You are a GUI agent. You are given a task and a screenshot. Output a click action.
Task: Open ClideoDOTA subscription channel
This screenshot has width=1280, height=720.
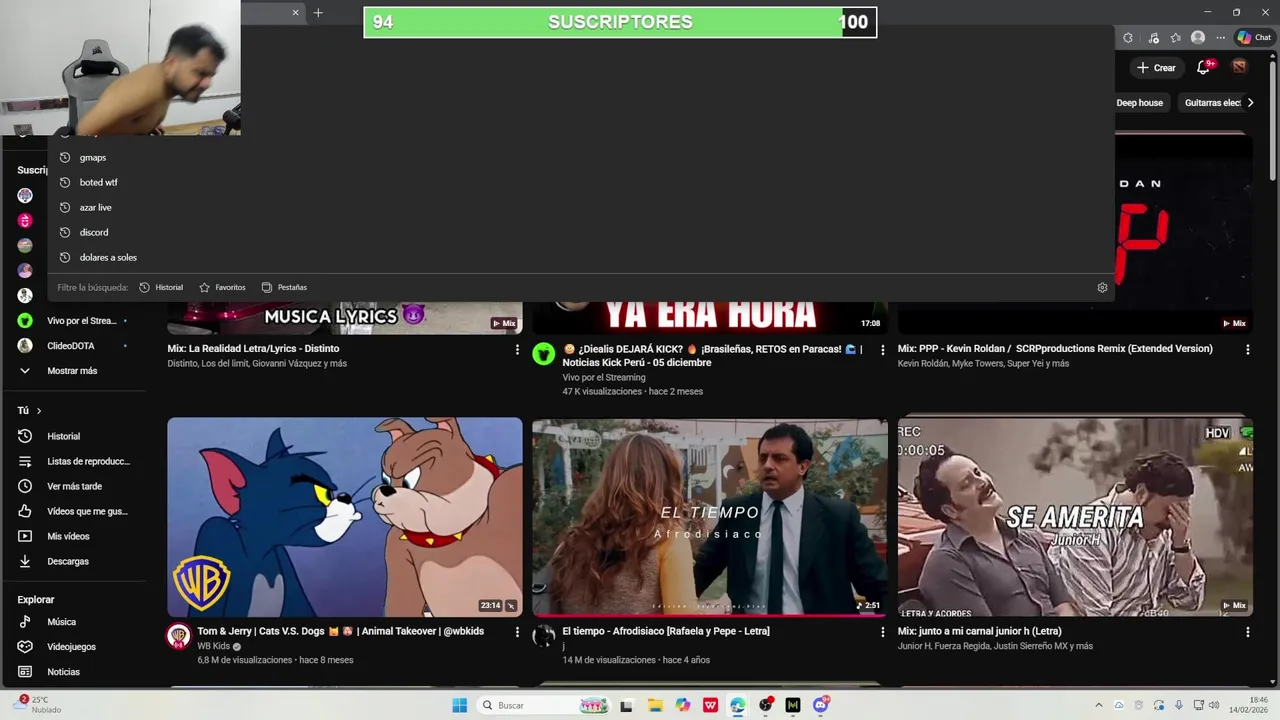[x=72, y=345]
